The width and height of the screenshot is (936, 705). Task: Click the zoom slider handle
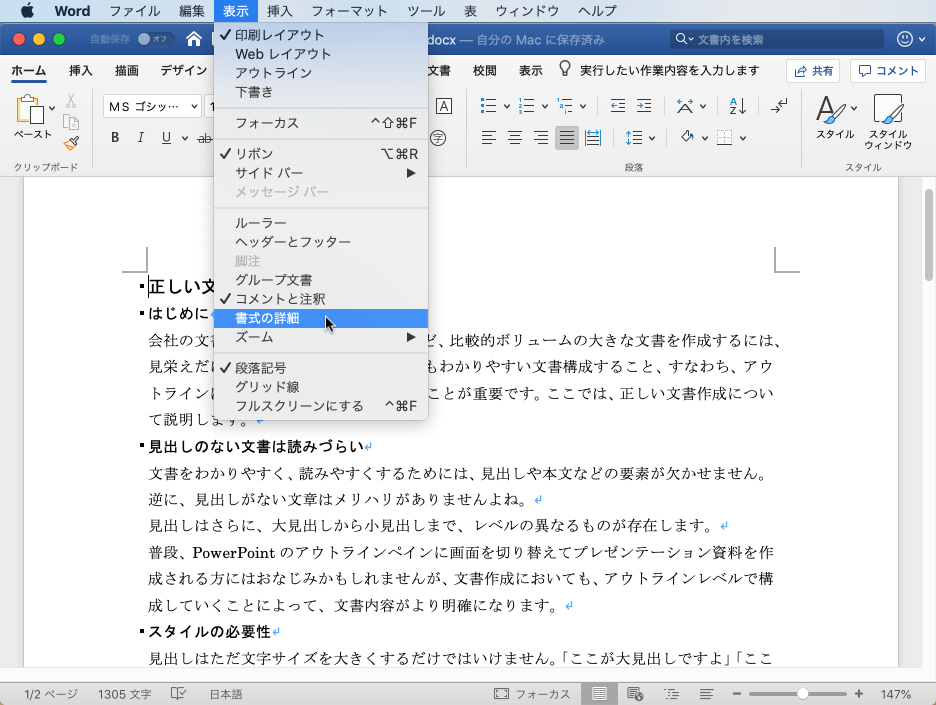[x=803, y=694]
